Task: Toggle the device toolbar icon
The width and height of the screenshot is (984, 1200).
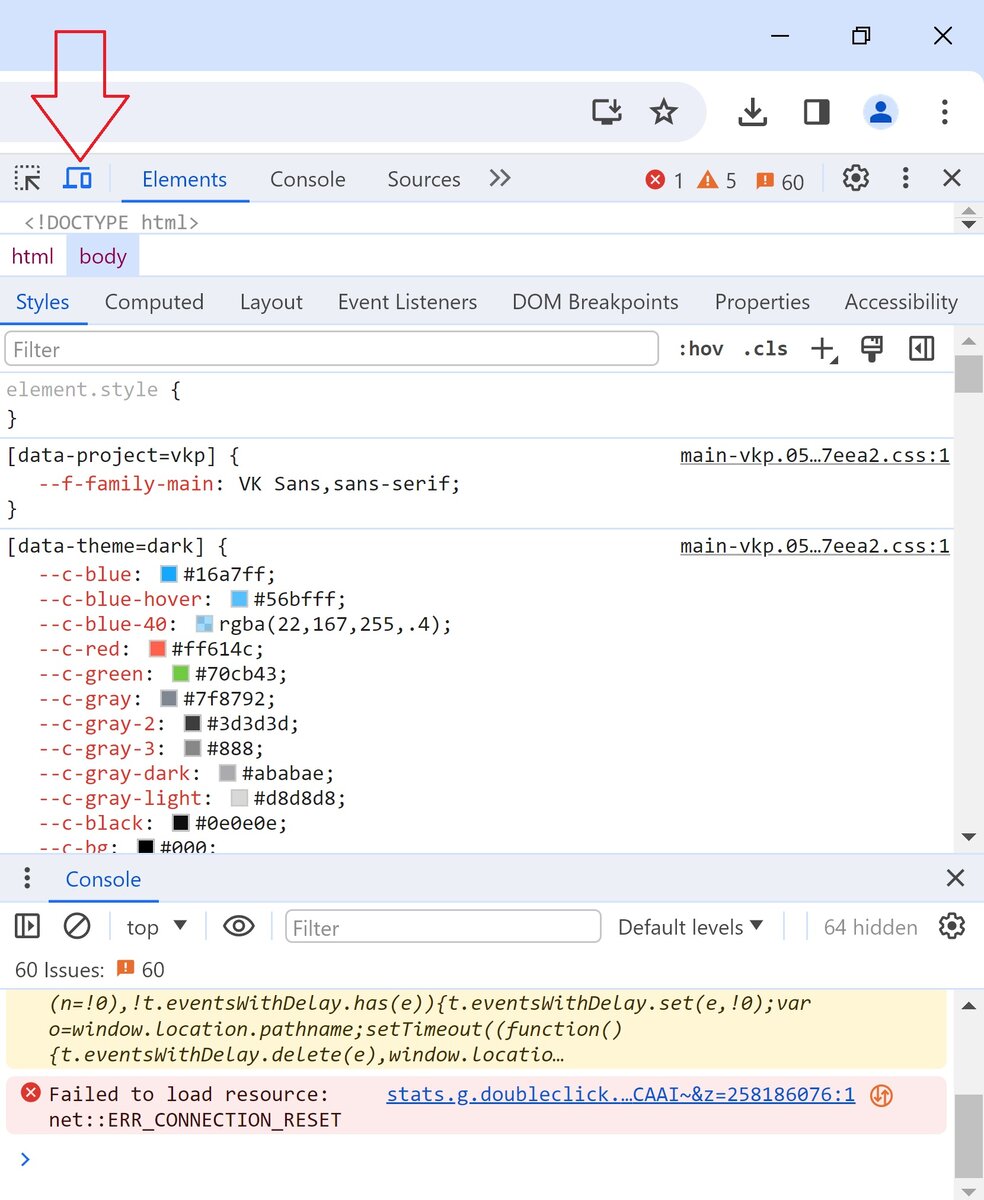Action: coord(77,179)
